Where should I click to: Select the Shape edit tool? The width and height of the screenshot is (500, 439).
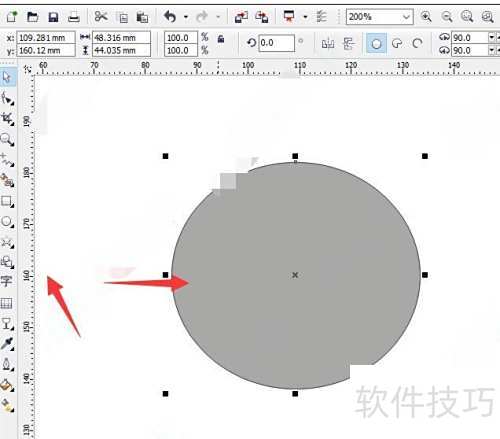[7, 98]
